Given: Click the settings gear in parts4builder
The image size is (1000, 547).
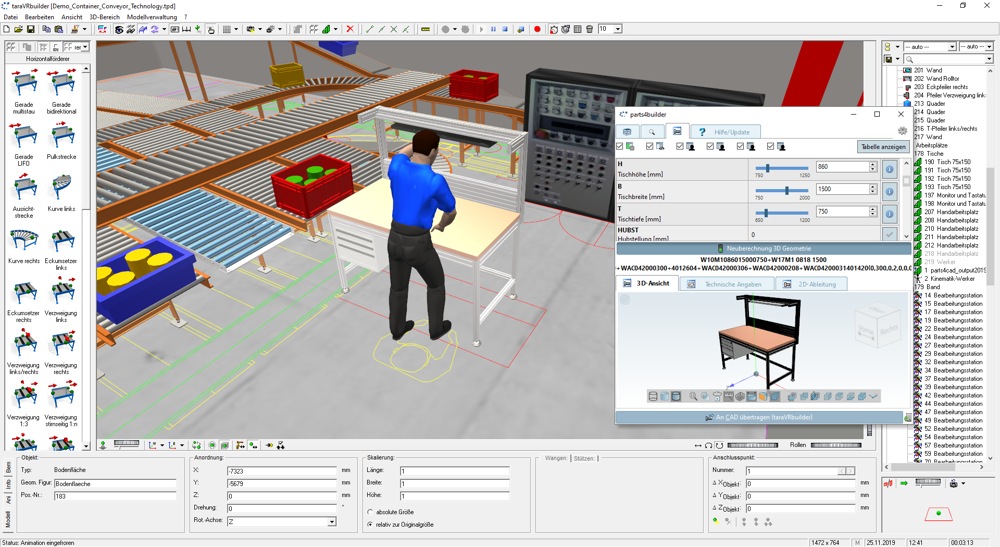Looking at the screenshot, I should [902, 131].
